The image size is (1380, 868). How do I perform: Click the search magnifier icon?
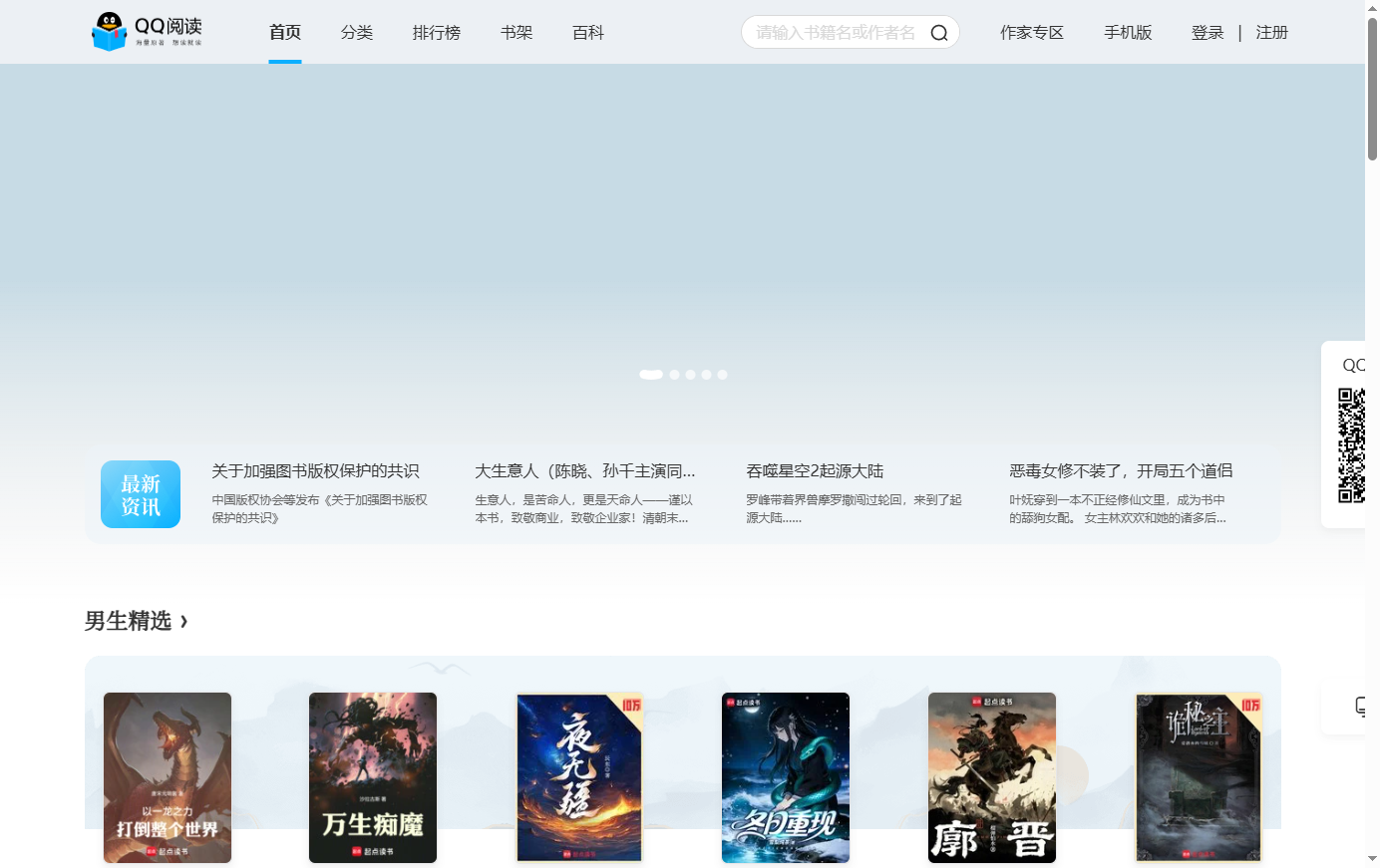[x=938, y=33]
